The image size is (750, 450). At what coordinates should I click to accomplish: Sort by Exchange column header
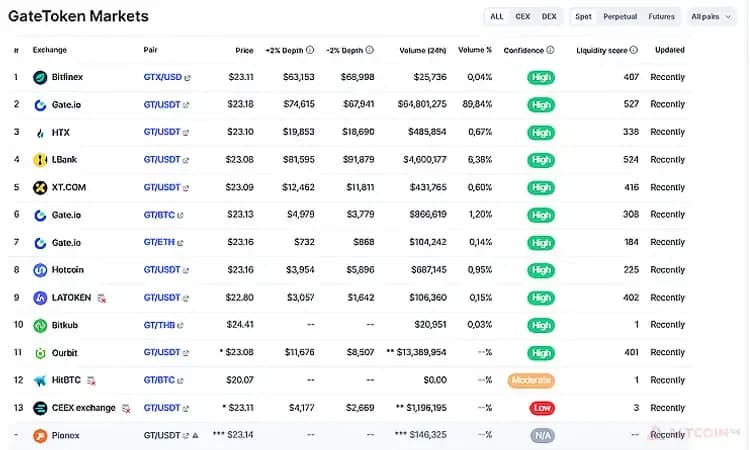click(50, 50)
